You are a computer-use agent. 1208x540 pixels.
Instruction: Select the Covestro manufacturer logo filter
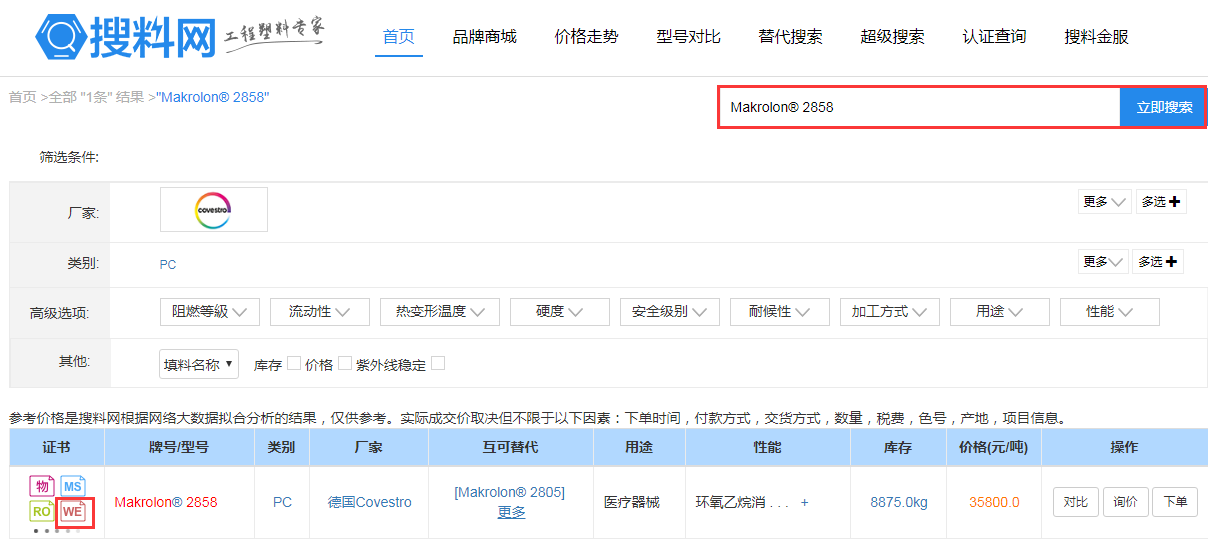click(213, 210)
